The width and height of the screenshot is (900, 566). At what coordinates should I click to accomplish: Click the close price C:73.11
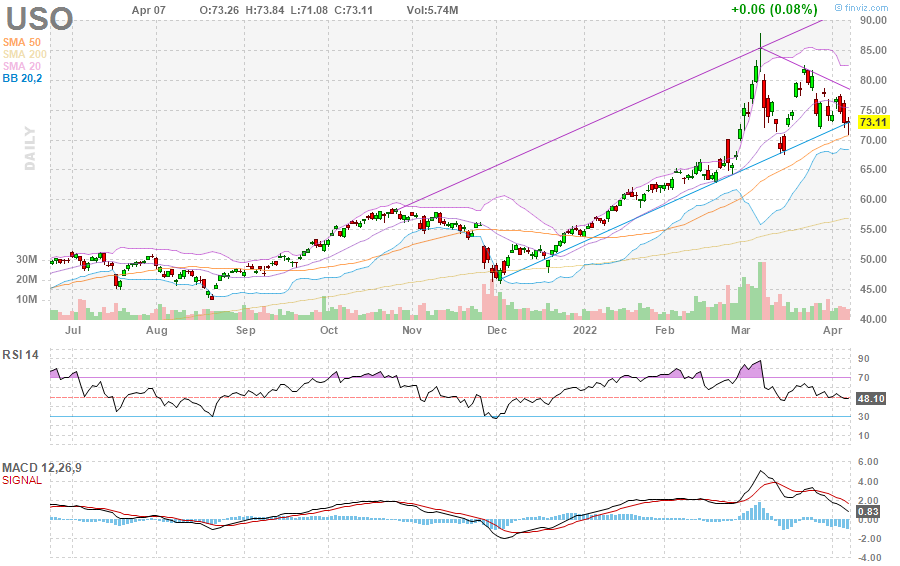click(352, 10)
